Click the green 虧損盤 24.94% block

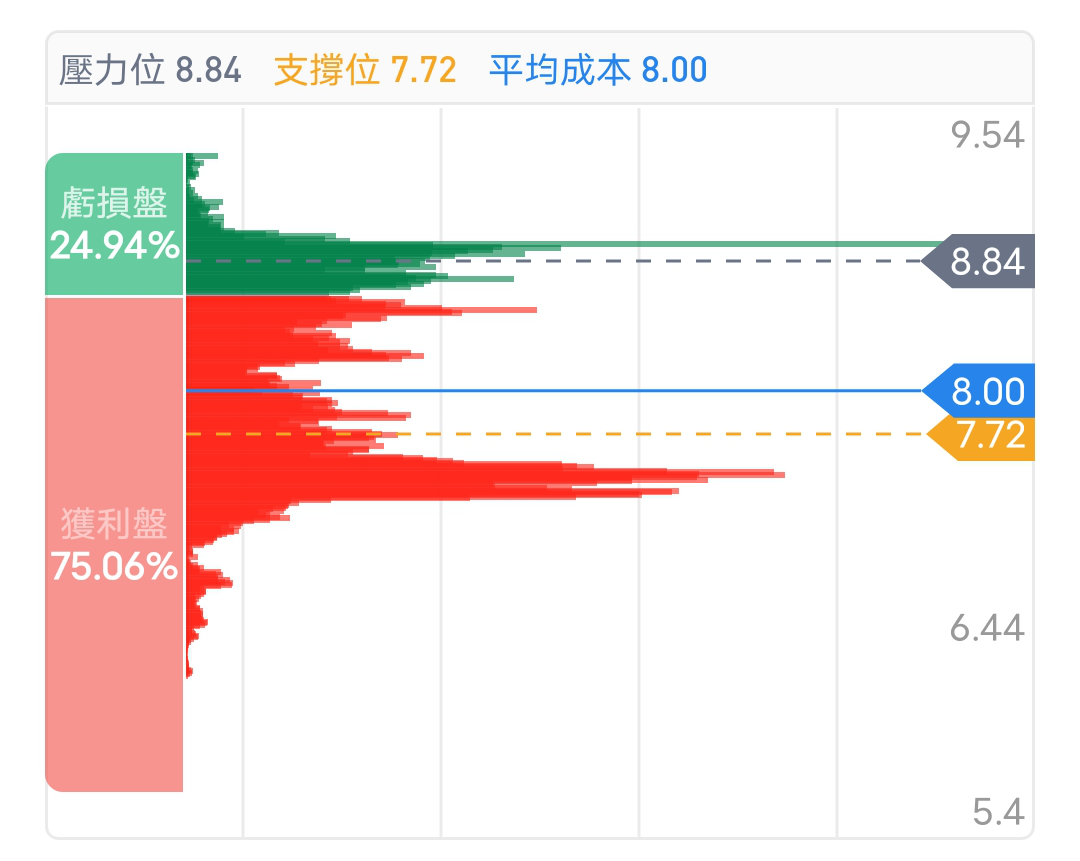tap(114, 225)
